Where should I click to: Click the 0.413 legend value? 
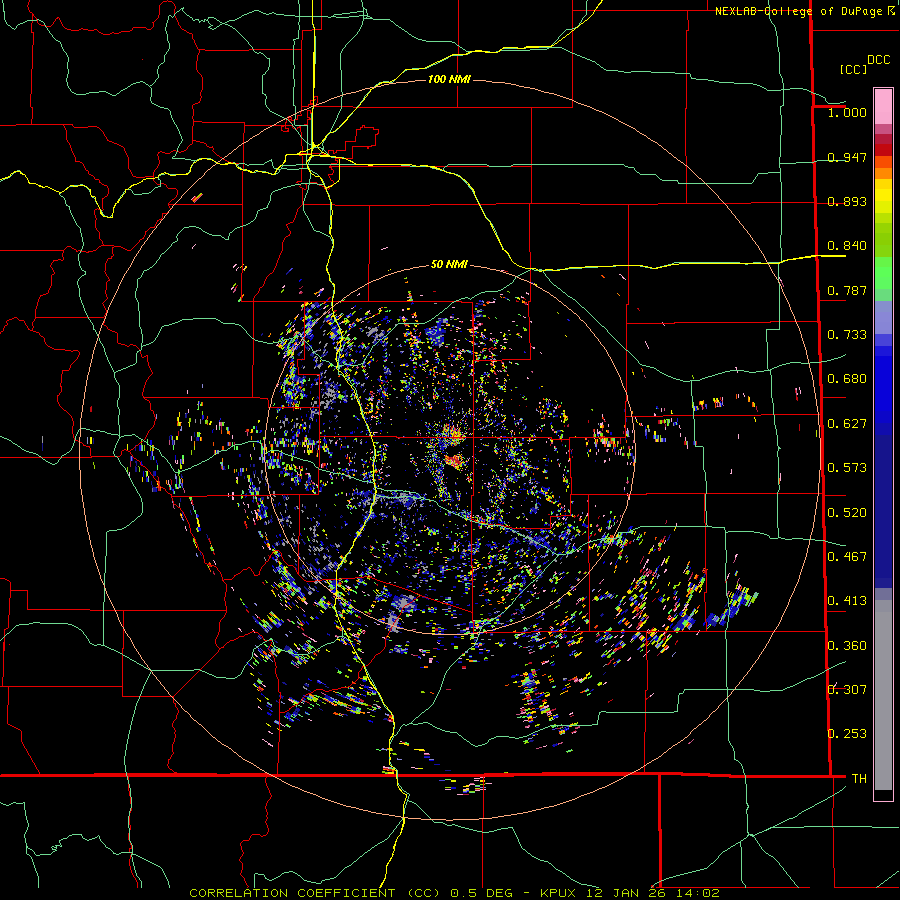click(847, 601)
